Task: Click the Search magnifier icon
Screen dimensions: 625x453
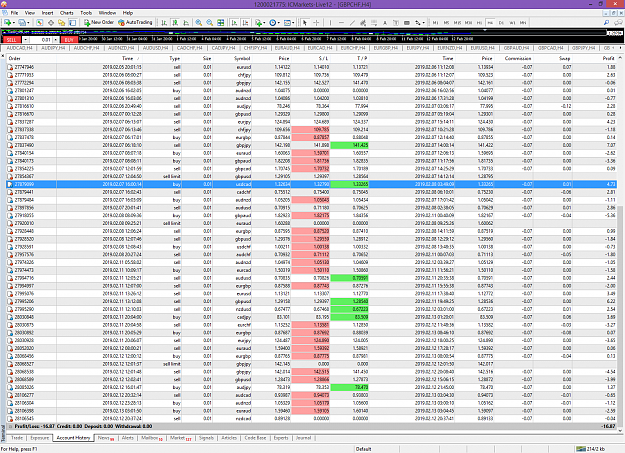Action: click(x=606, y=23)
